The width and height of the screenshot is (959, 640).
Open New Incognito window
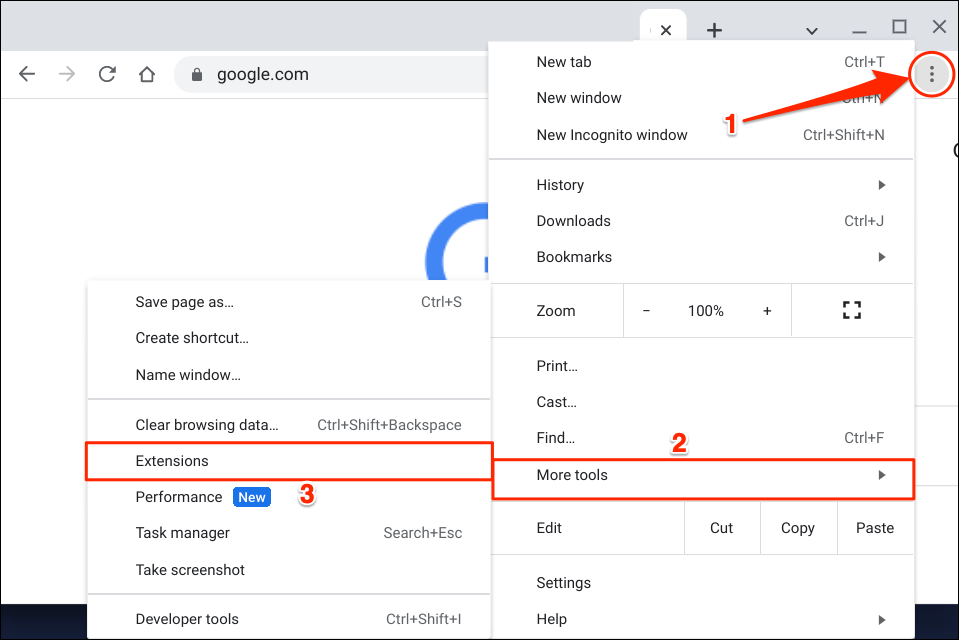612,135
